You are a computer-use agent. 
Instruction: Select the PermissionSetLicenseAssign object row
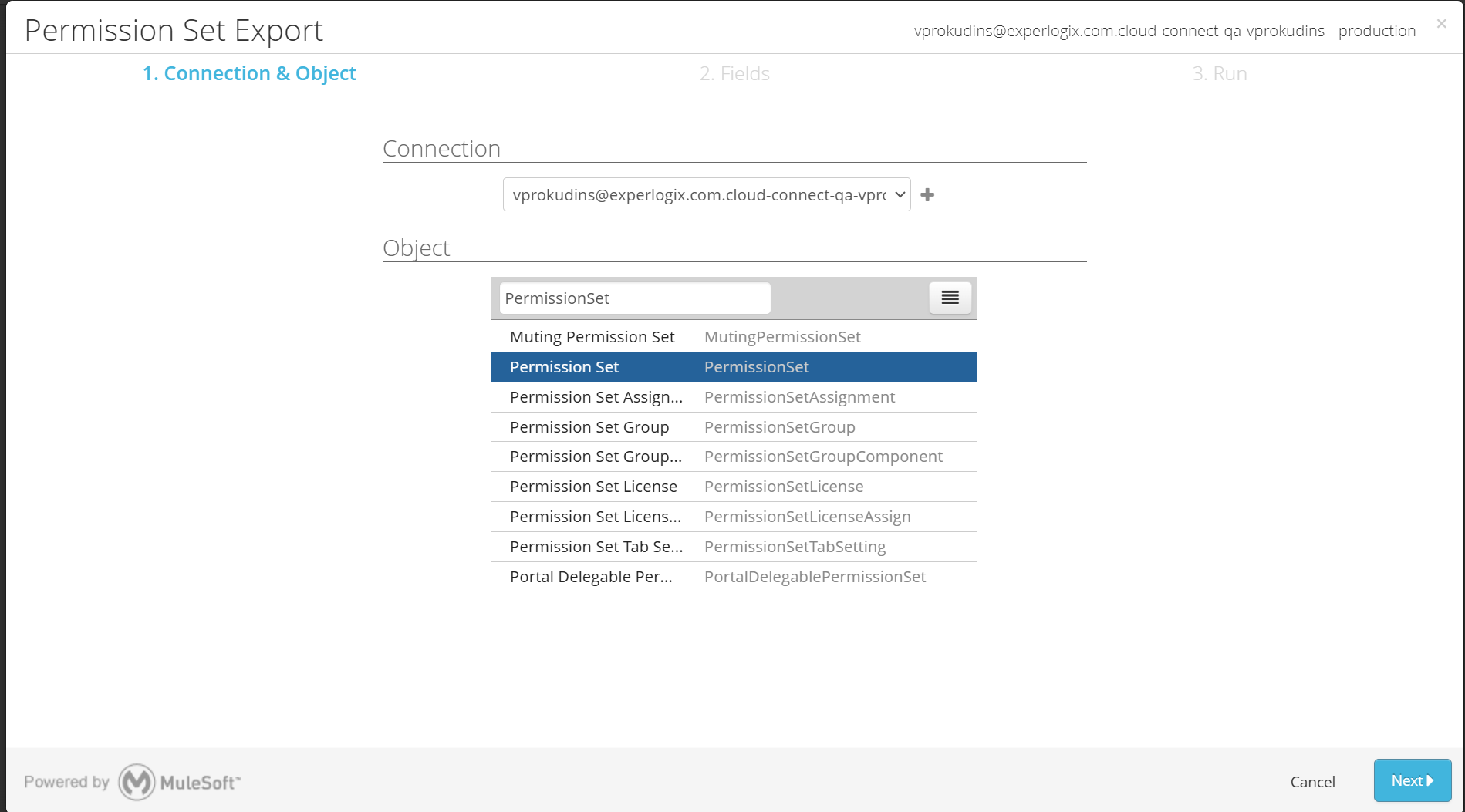pos(734,517)
